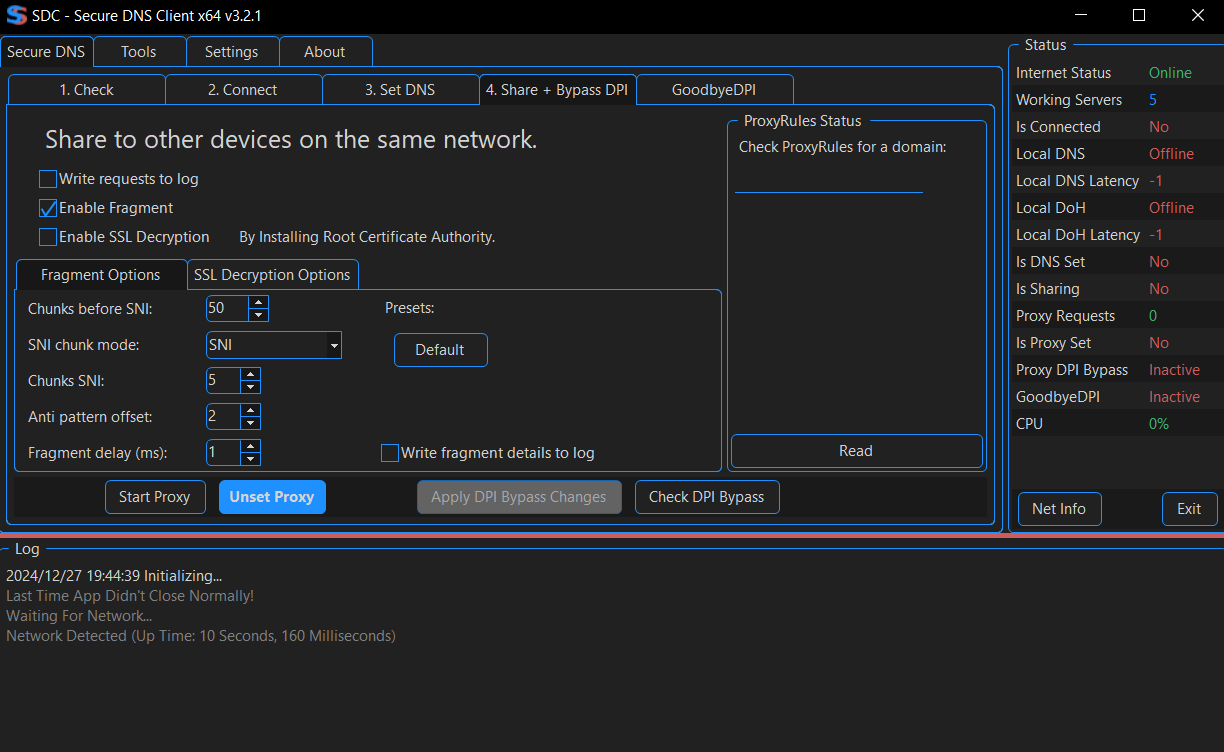Uncheck Enable Fragment checkbox
The width and height of the screenshot is (1224, 752).
tap(48, 209)
